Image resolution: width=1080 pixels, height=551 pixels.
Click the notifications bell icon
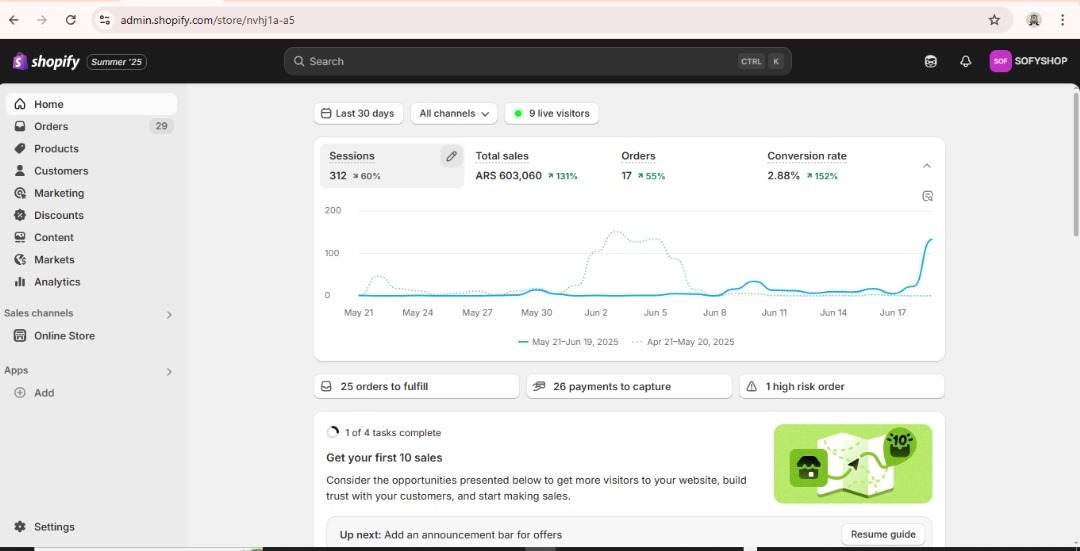coord(965,61)
